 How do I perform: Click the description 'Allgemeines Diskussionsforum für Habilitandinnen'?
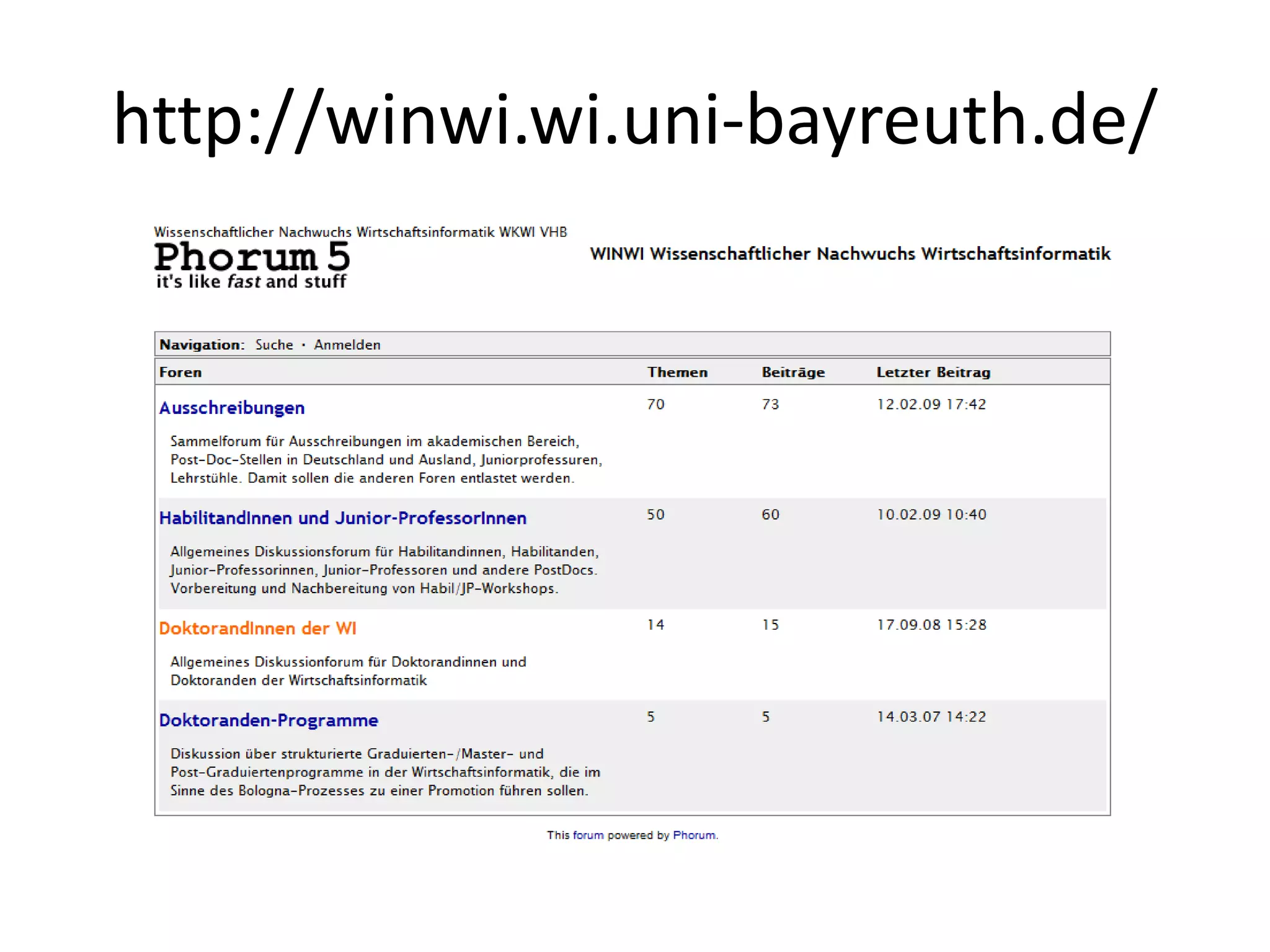(x=384, y=570)
